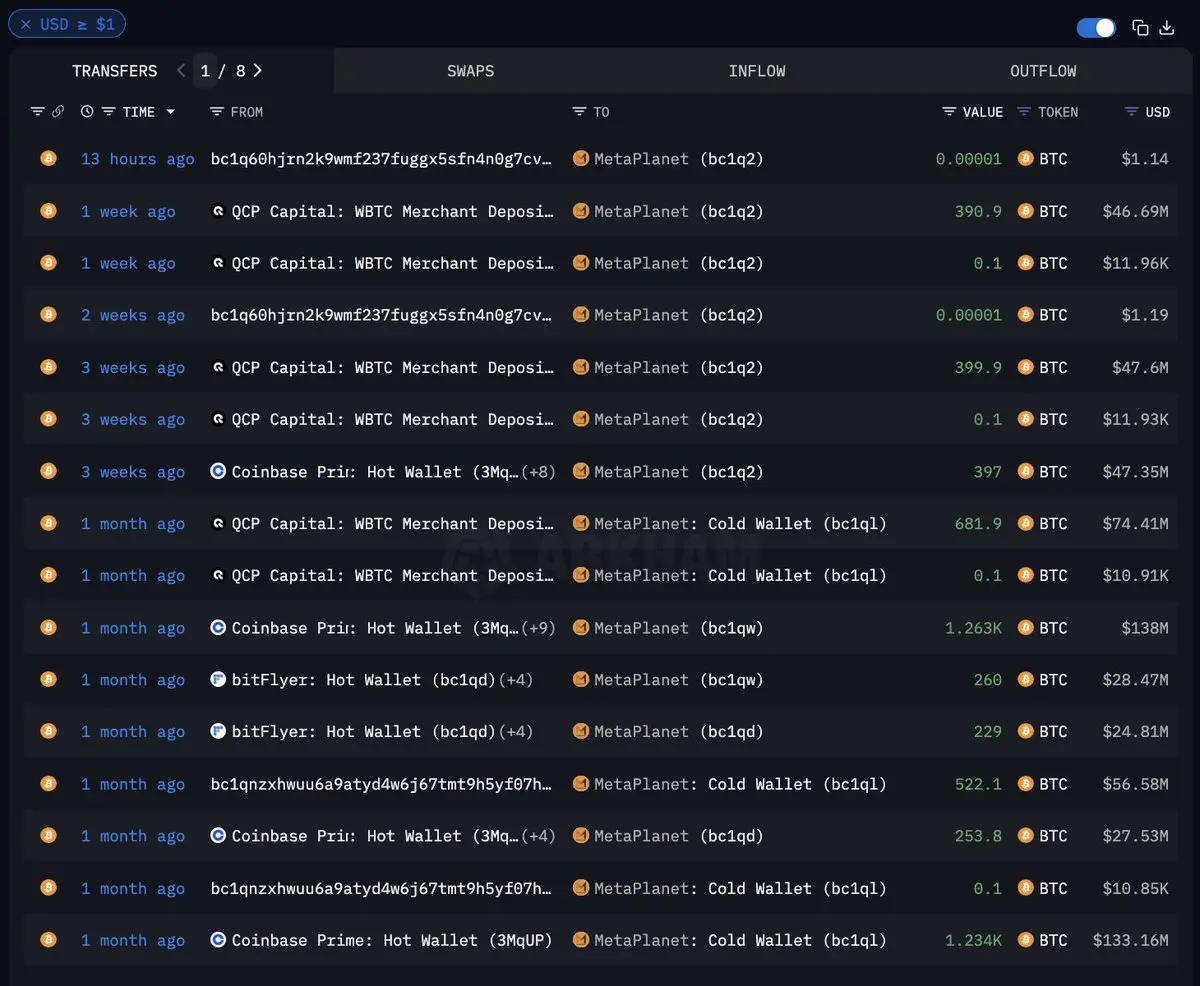Screen dimensions: 1200x986
Task: Select the 1.263K value cell
Action: [x=973, y=628]
